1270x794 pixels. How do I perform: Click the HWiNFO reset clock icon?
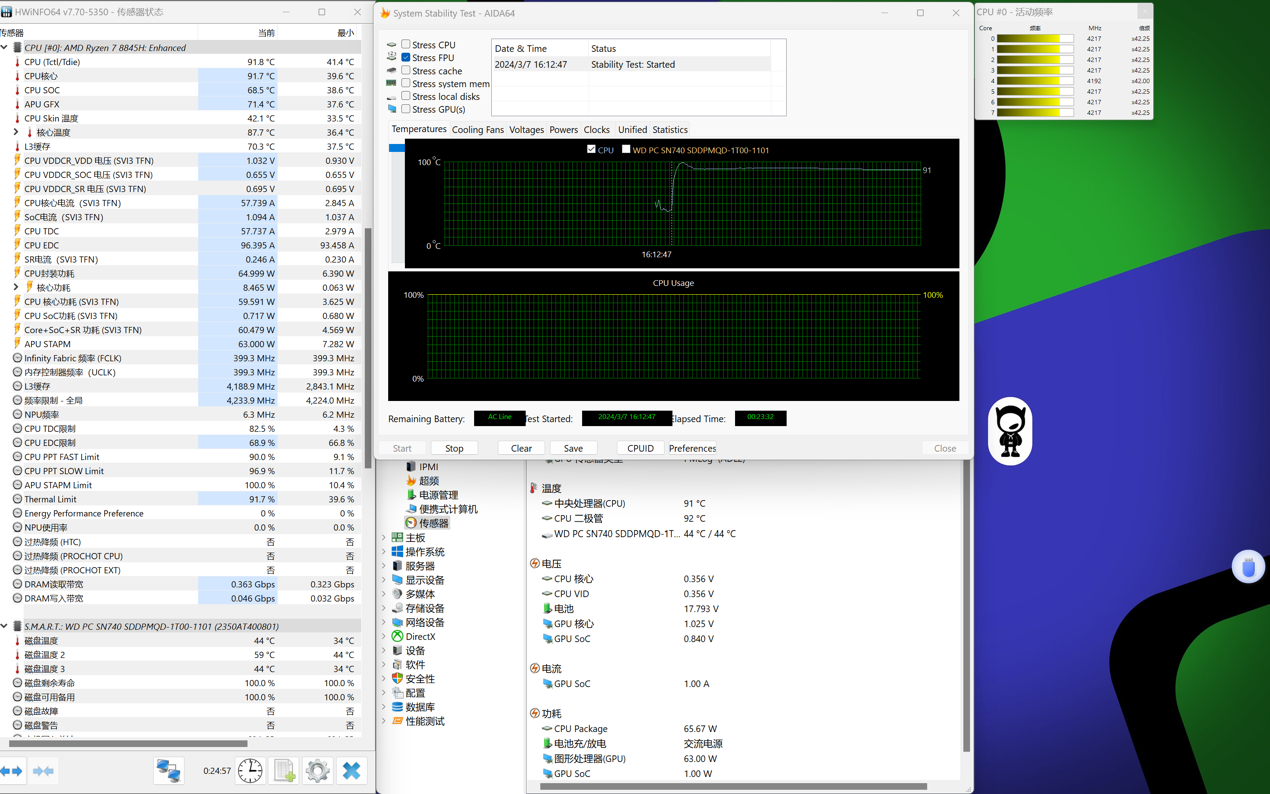coord(250,771)
